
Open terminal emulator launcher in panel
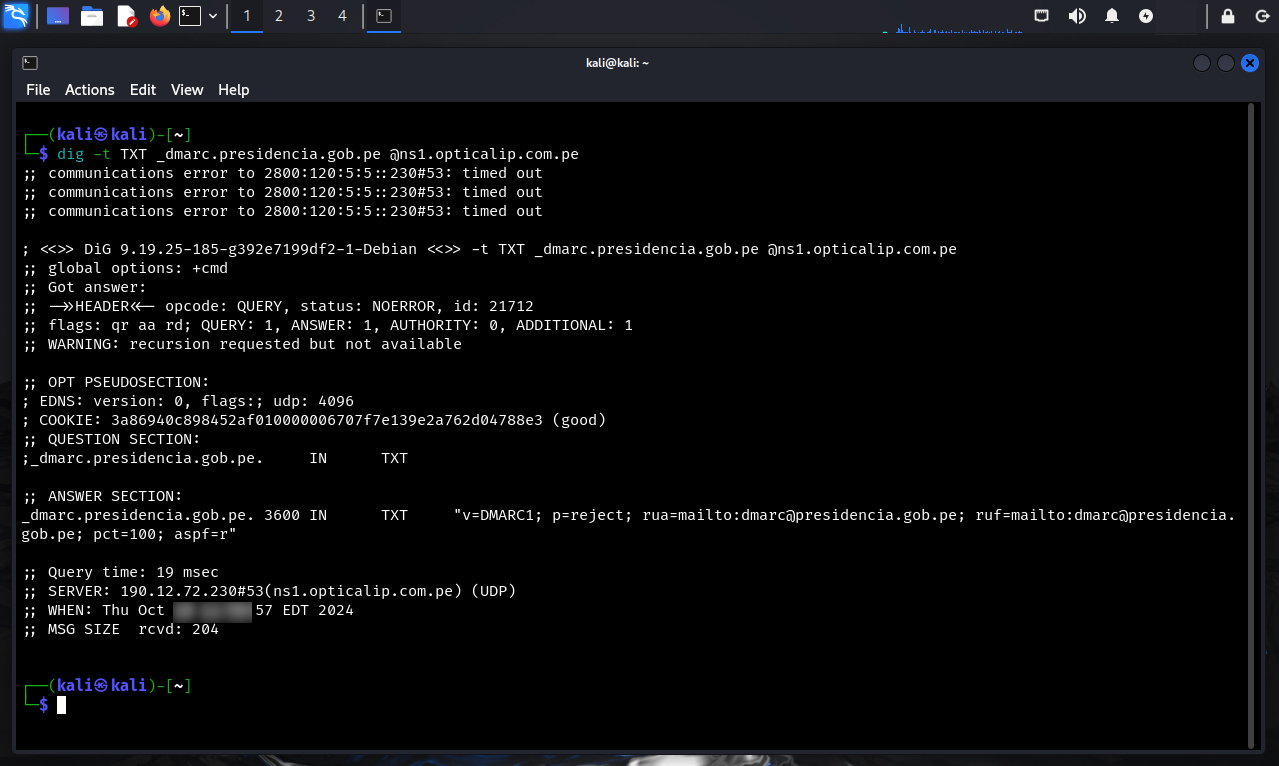[190, 16]
